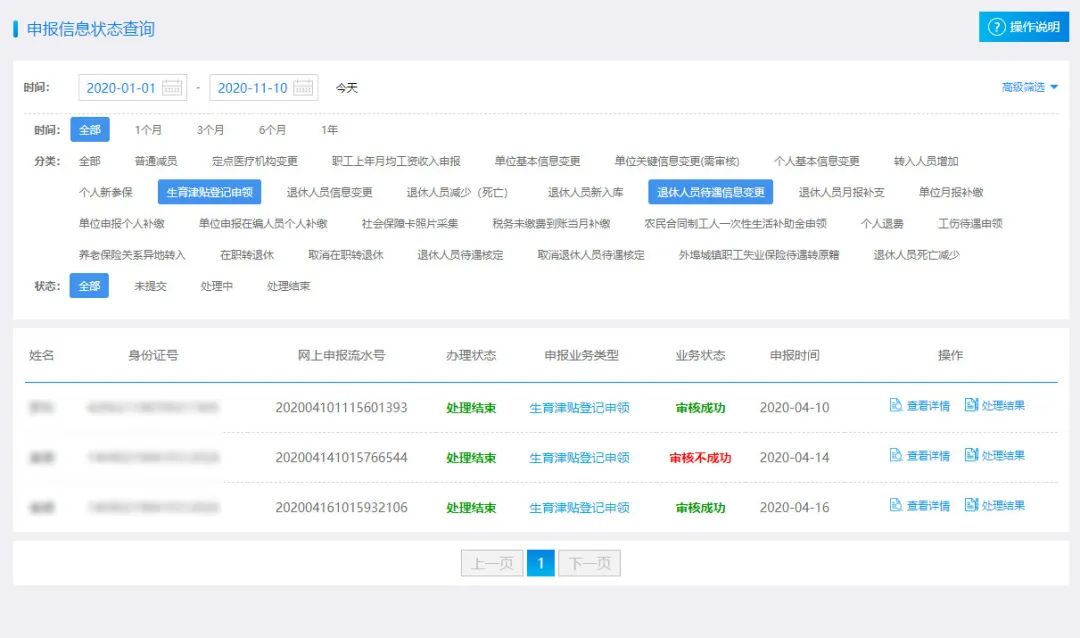The height and width of the screenshot is (638, 1080).
Task: Select the 处理中 status filter
Action: click(x=216, y=286)
